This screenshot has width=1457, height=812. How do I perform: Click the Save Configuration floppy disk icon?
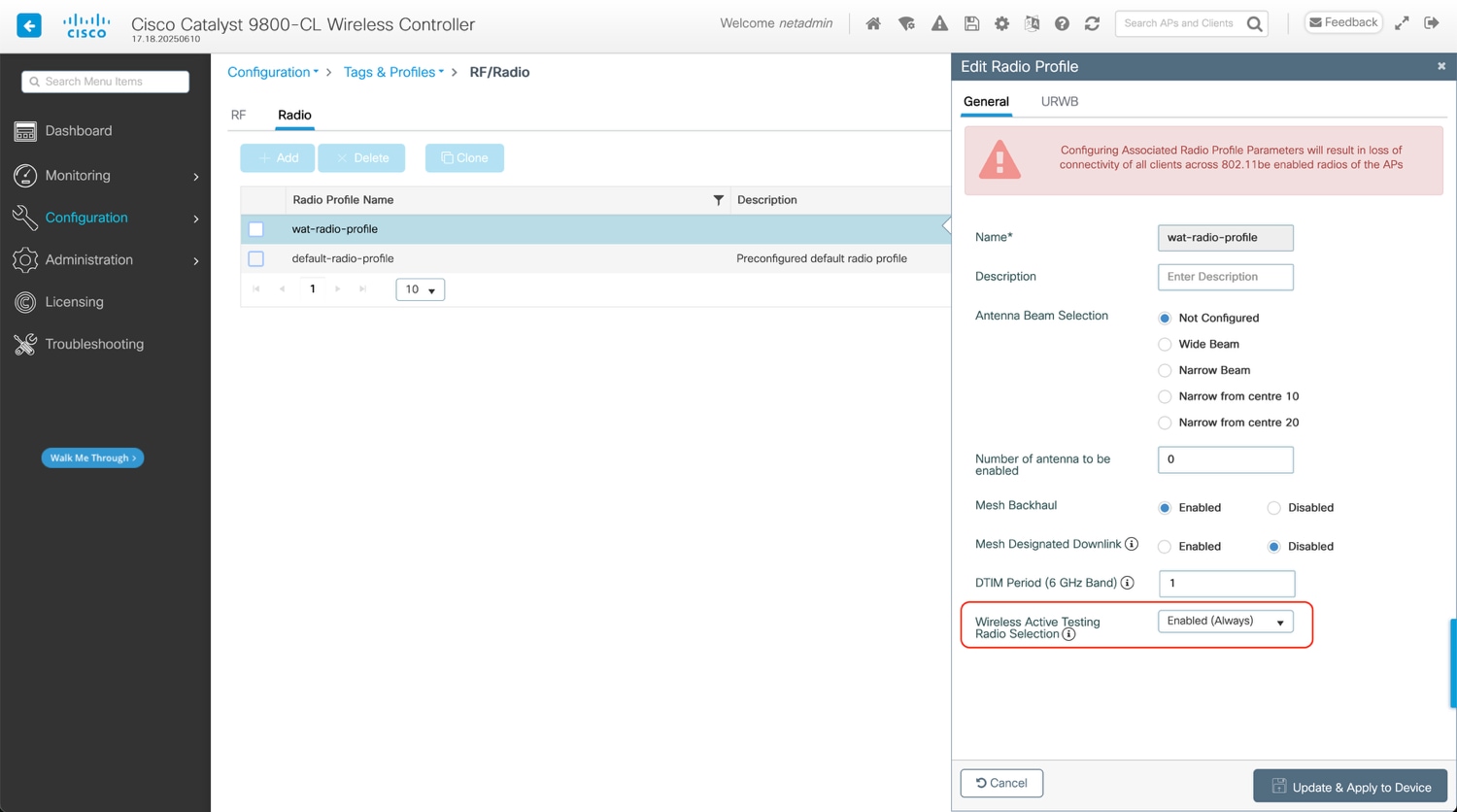pos(971,22)
